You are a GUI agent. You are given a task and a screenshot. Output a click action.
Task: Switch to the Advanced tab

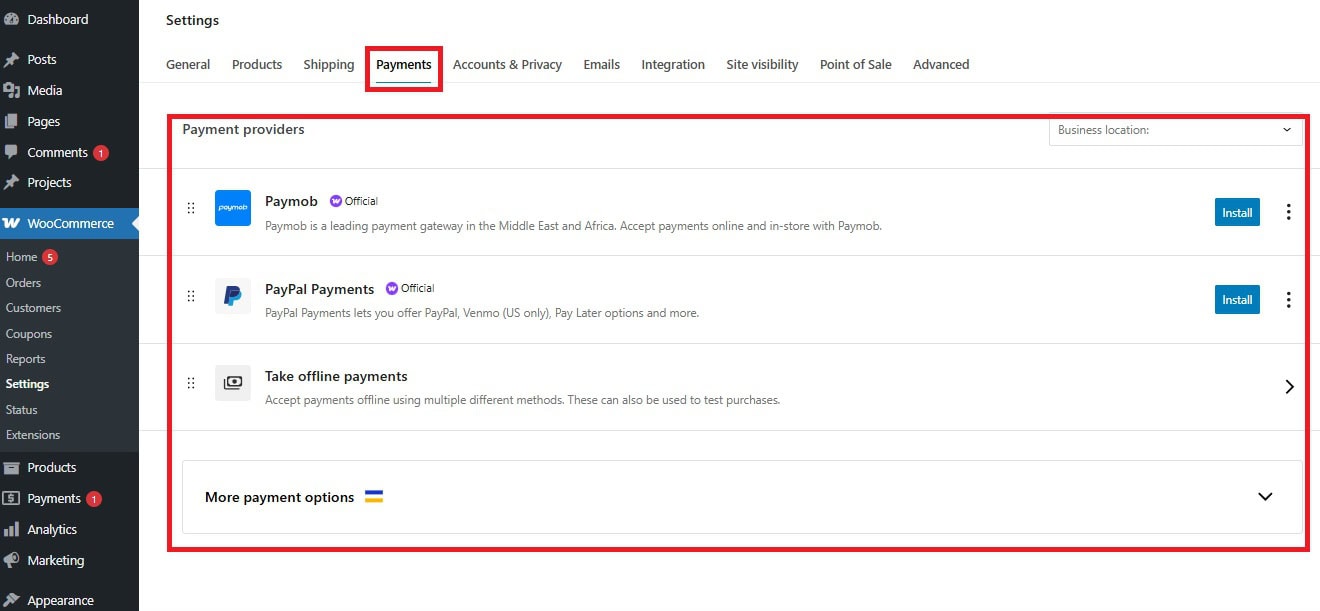(x=941, y=65)
